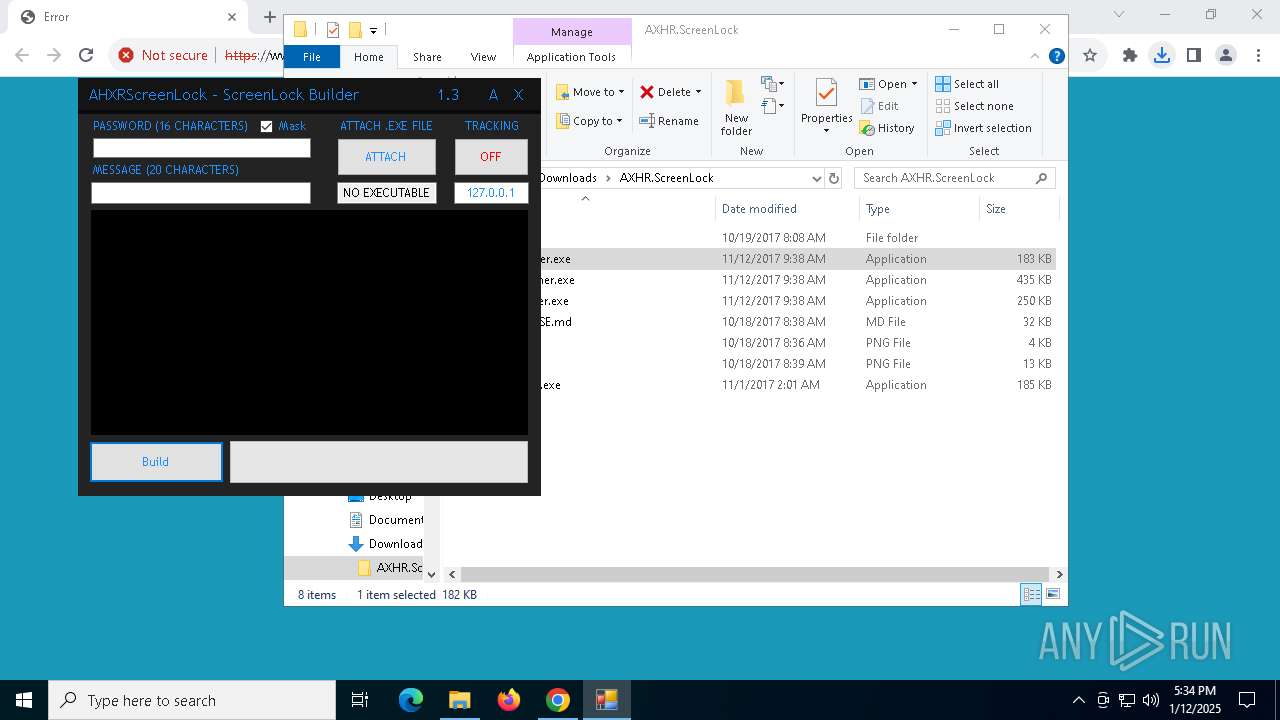Expand the Properties dropdown arrow
This screenshot has width=1280, height=720.
tap(826, 131)
